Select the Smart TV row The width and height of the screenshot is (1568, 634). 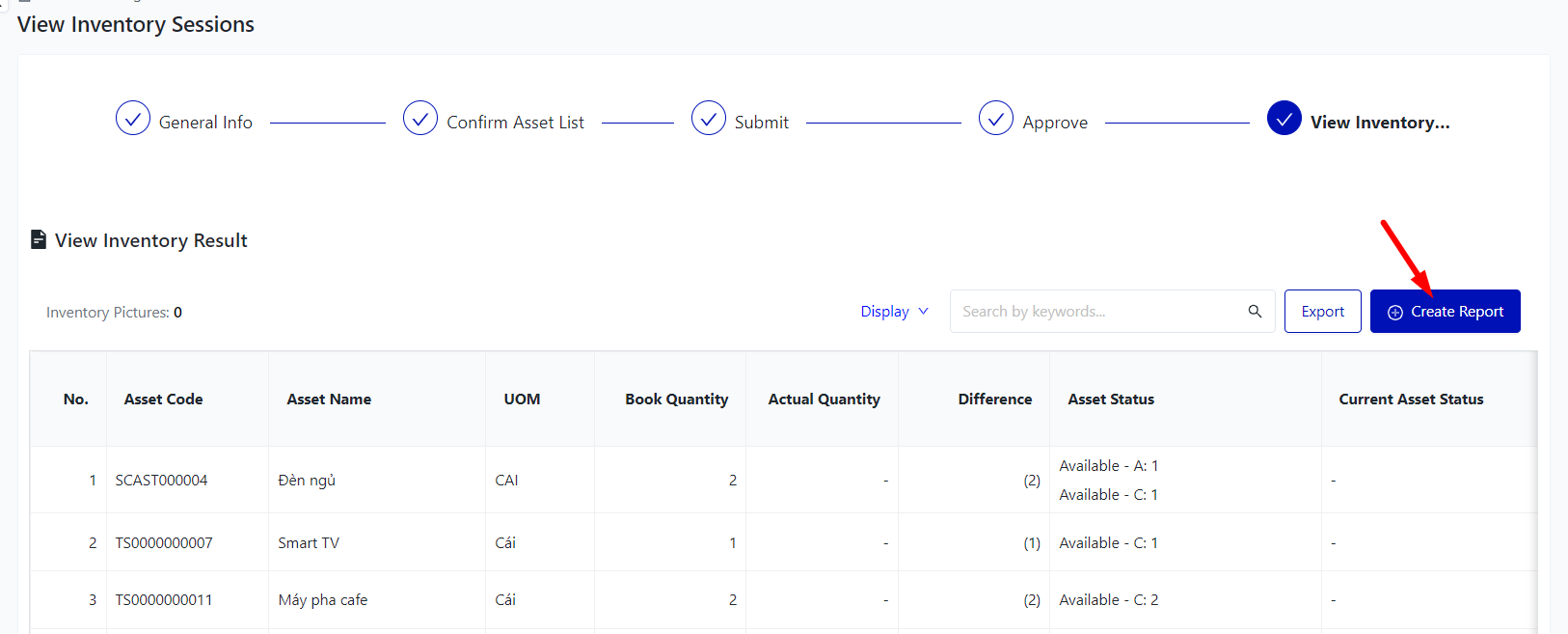coord(309,542)
